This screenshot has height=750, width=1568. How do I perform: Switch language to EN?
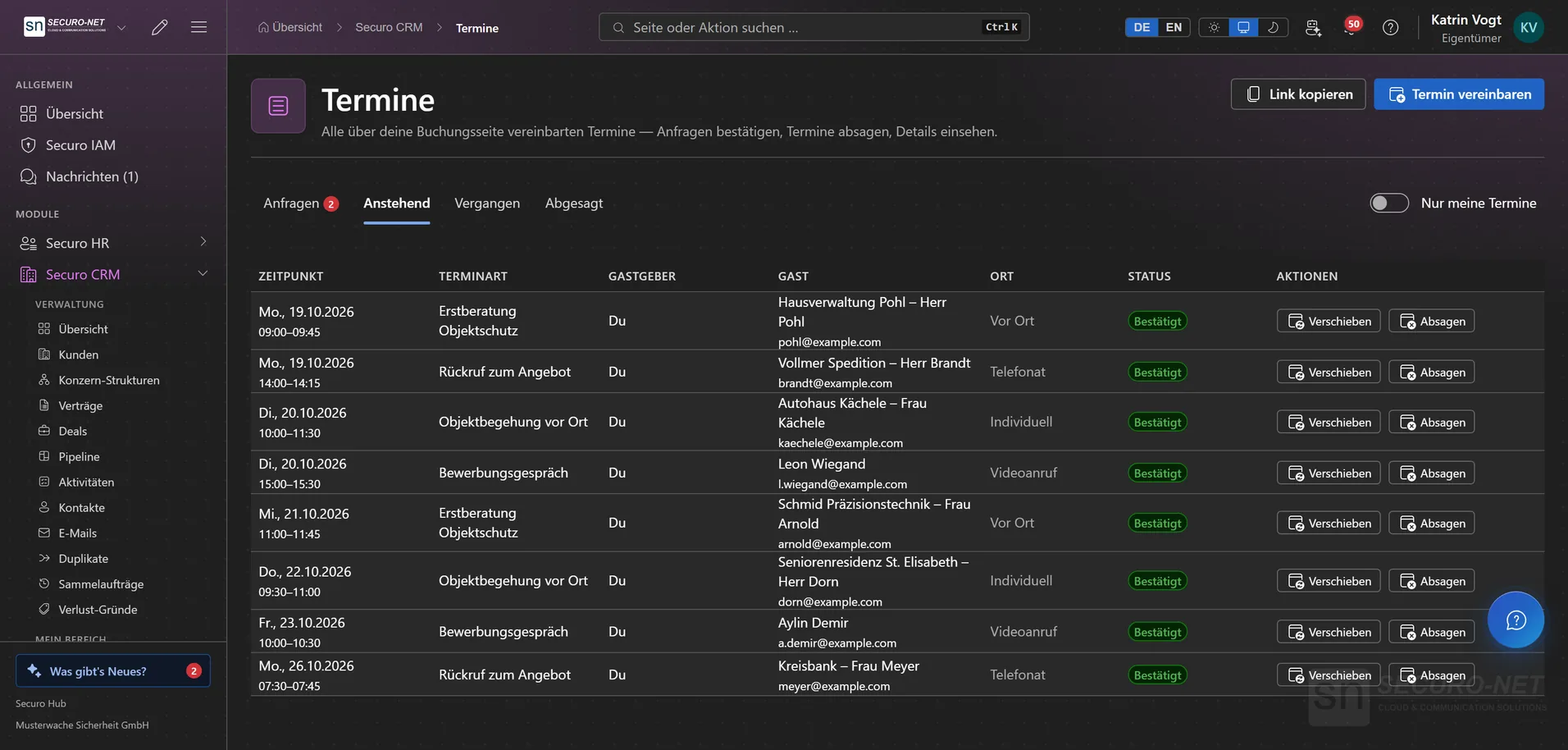tap(1174, 27)
